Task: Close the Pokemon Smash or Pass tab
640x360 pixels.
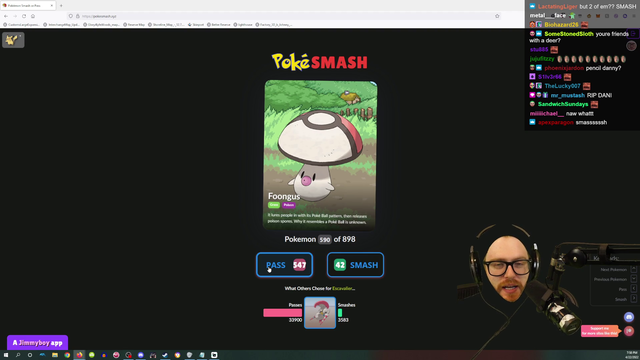Action: (x=52, y=6)
